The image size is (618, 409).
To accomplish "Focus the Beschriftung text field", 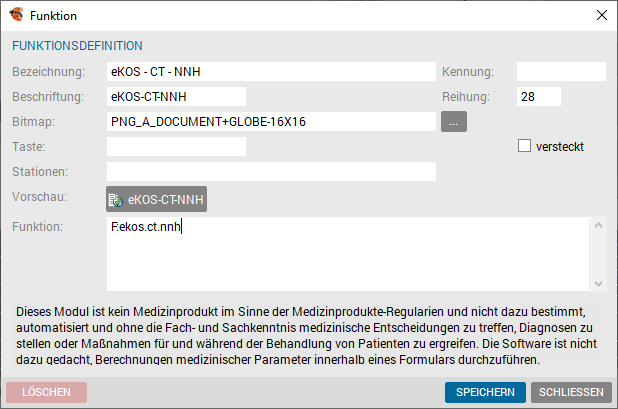I will point(176,97).
